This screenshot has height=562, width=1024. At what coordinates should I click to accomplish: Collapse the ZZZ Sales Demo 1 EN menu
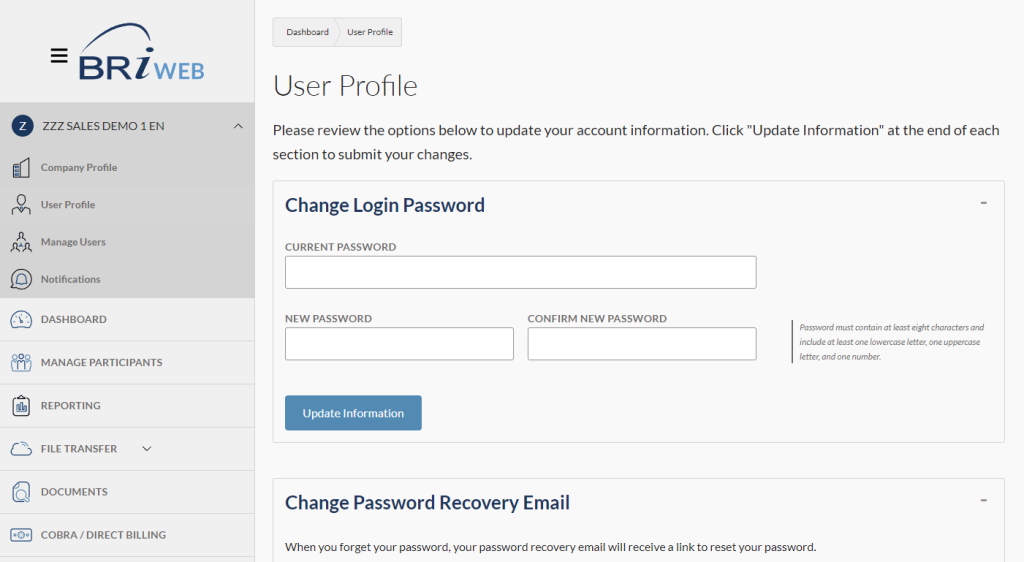pyautogui.click(x=237, y=126)
